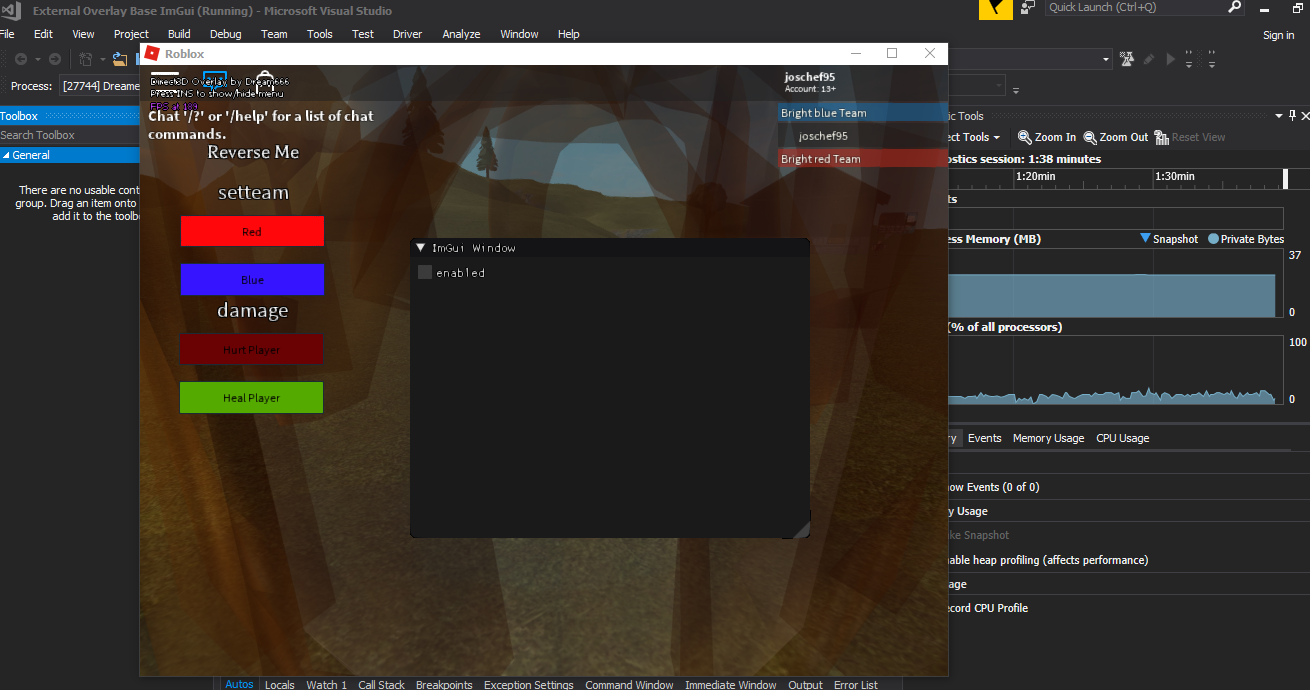Open the navigate backward history dropdown

(38, 59)
